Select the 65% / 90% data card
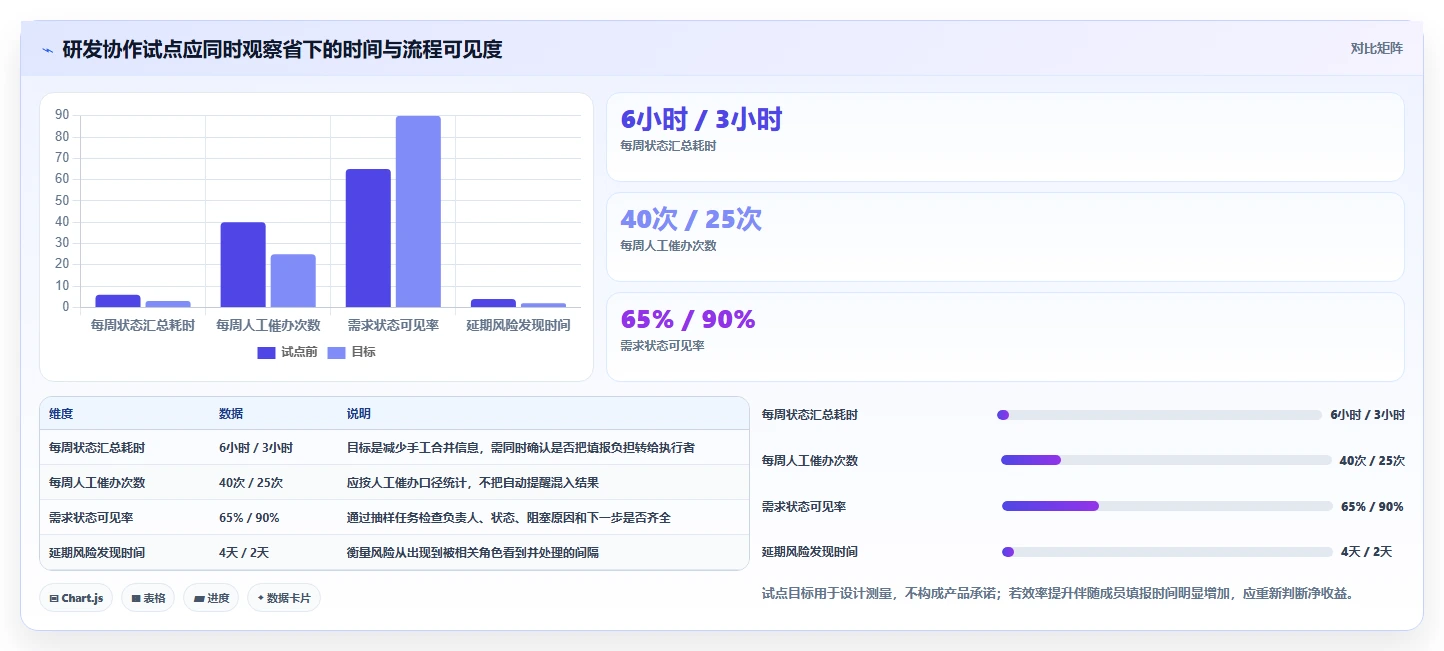 [1005, 337]
